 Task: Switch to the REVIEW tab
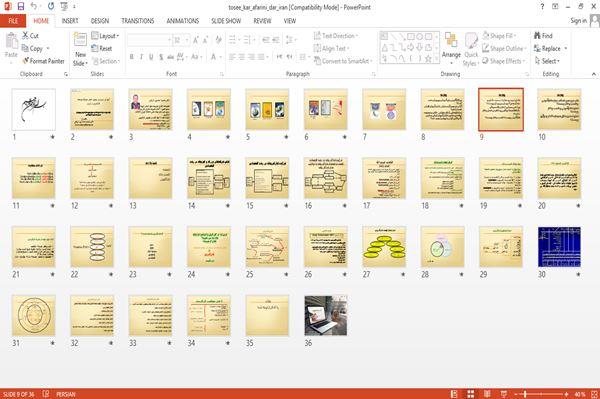(x=262, y=21)
